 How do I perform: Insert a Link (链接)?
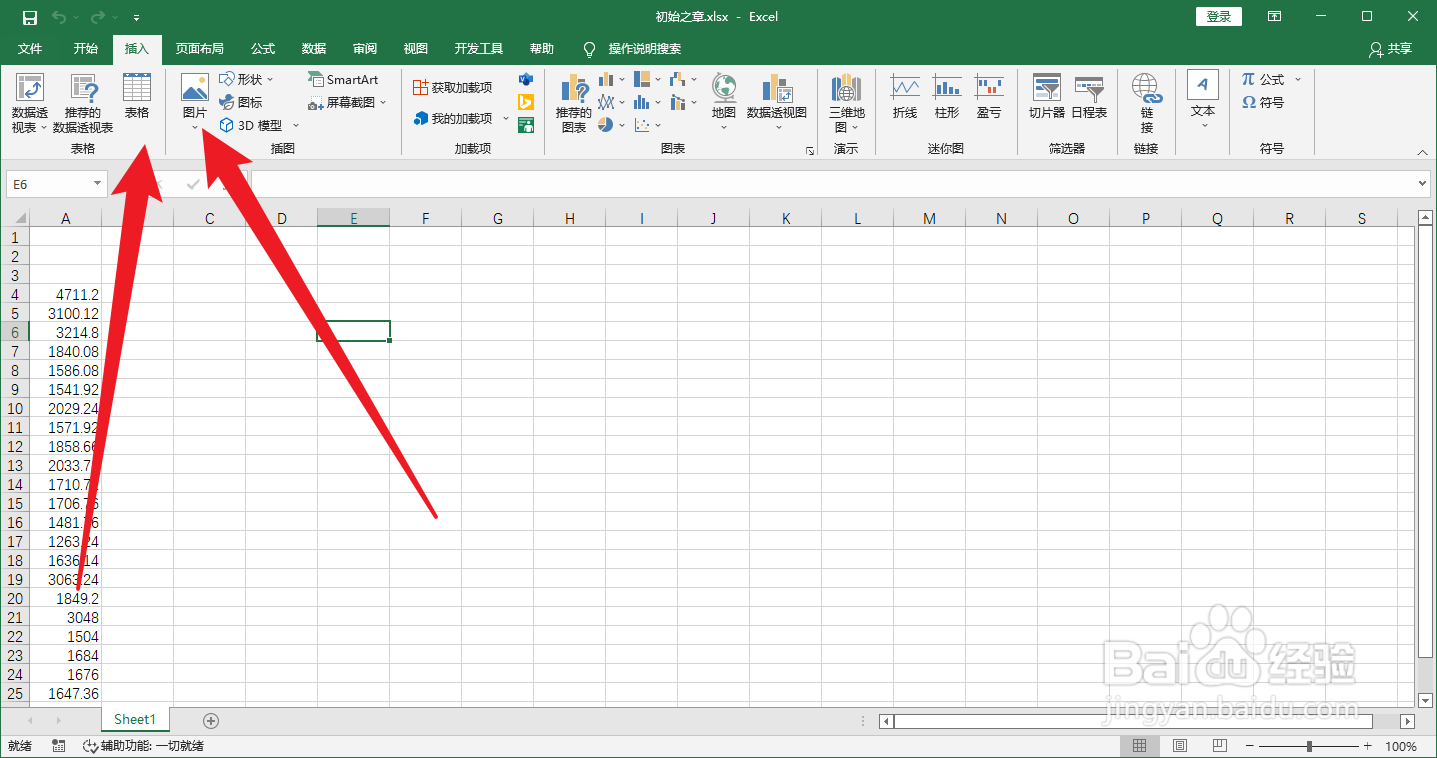pyautogui.click(x=1147, y=103)
